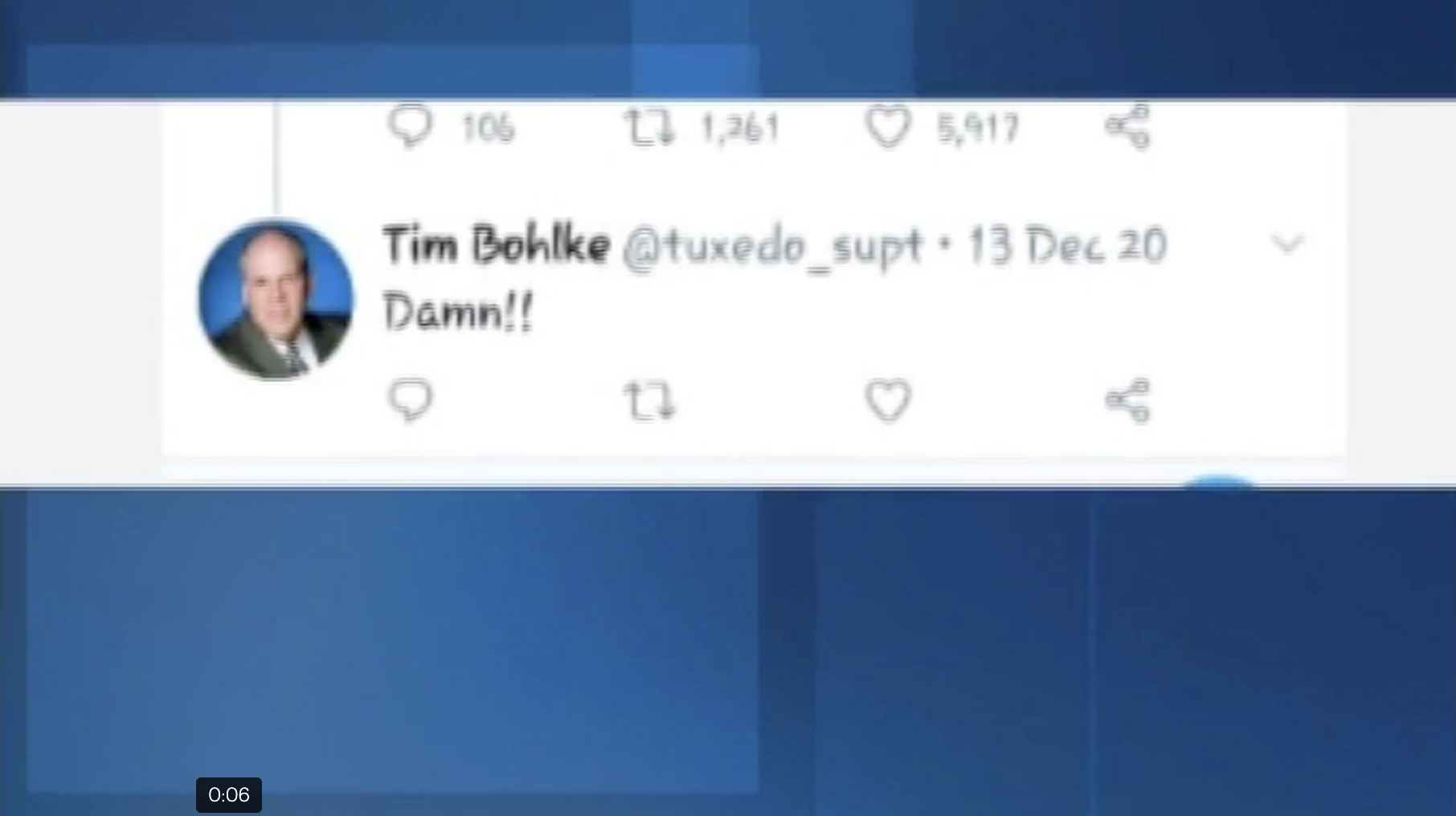Viewport: 1456px width, 816px height.
Task: Open Tim Bohlke's profile picture
Action: pos(275,300)
